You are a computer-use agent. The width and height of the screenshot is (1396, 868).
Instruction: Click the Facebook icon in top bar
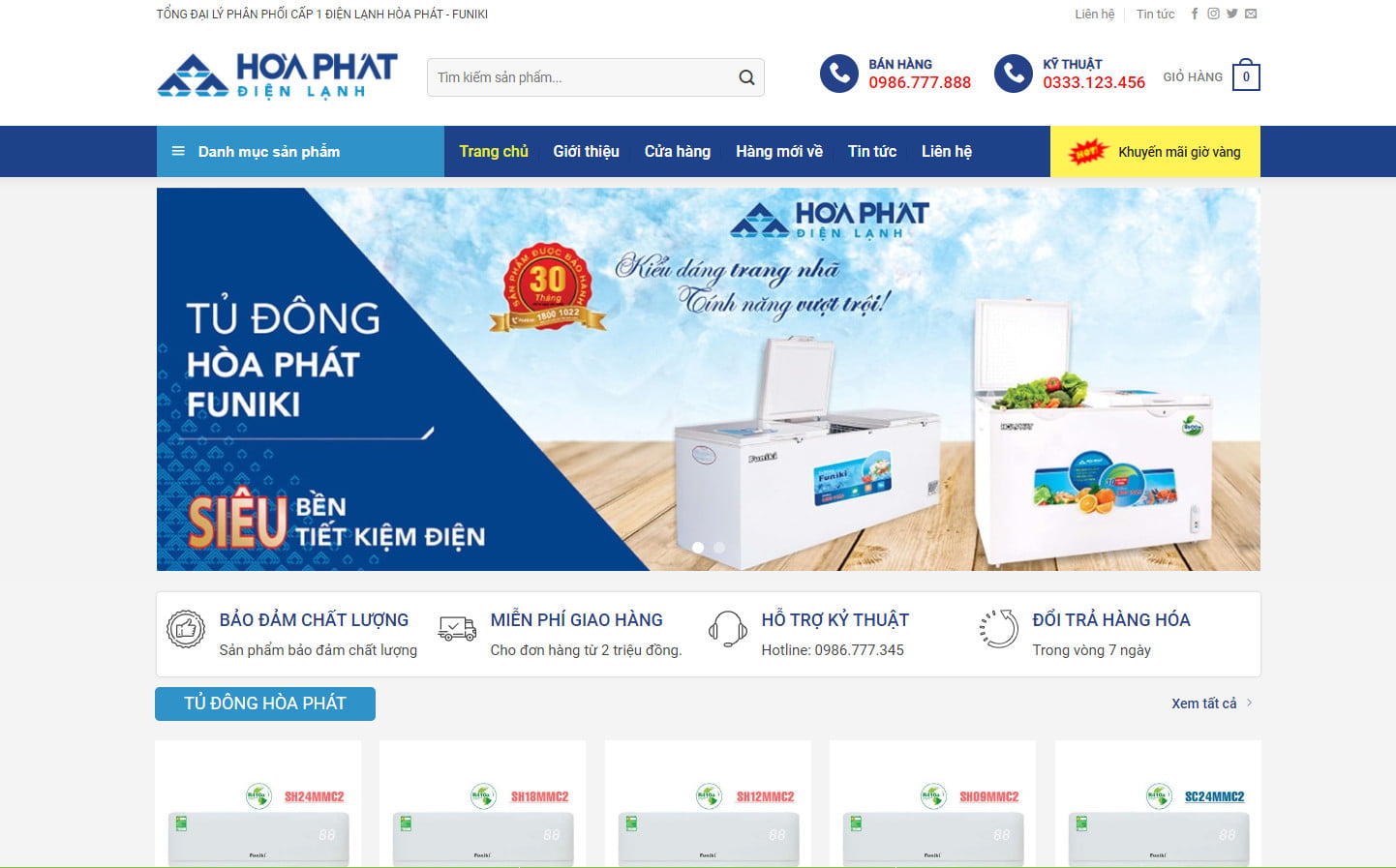[1195, 14]
